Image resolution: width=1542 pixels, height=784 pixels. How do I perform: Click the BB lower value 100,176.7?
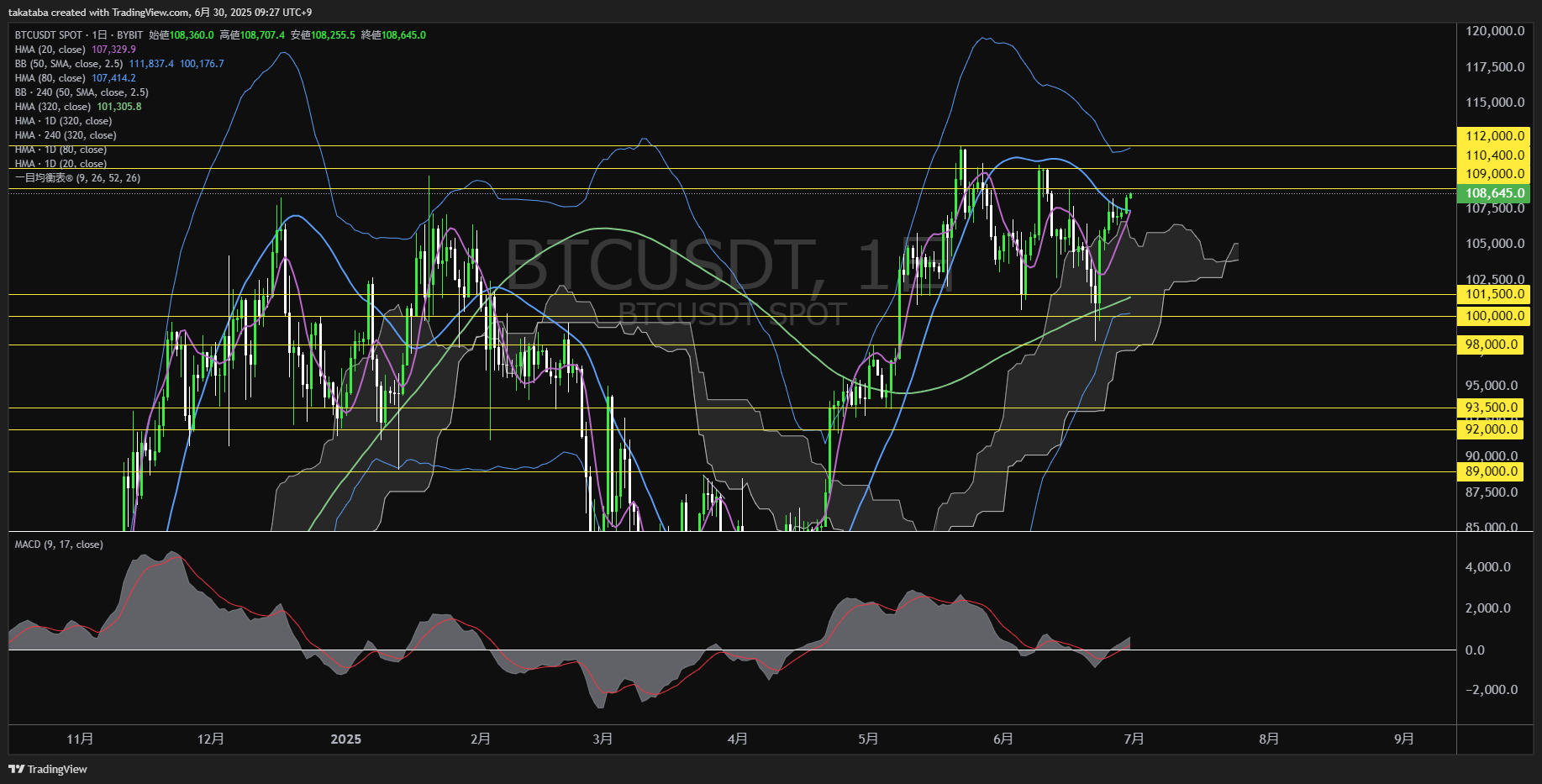tap(202, 64)
